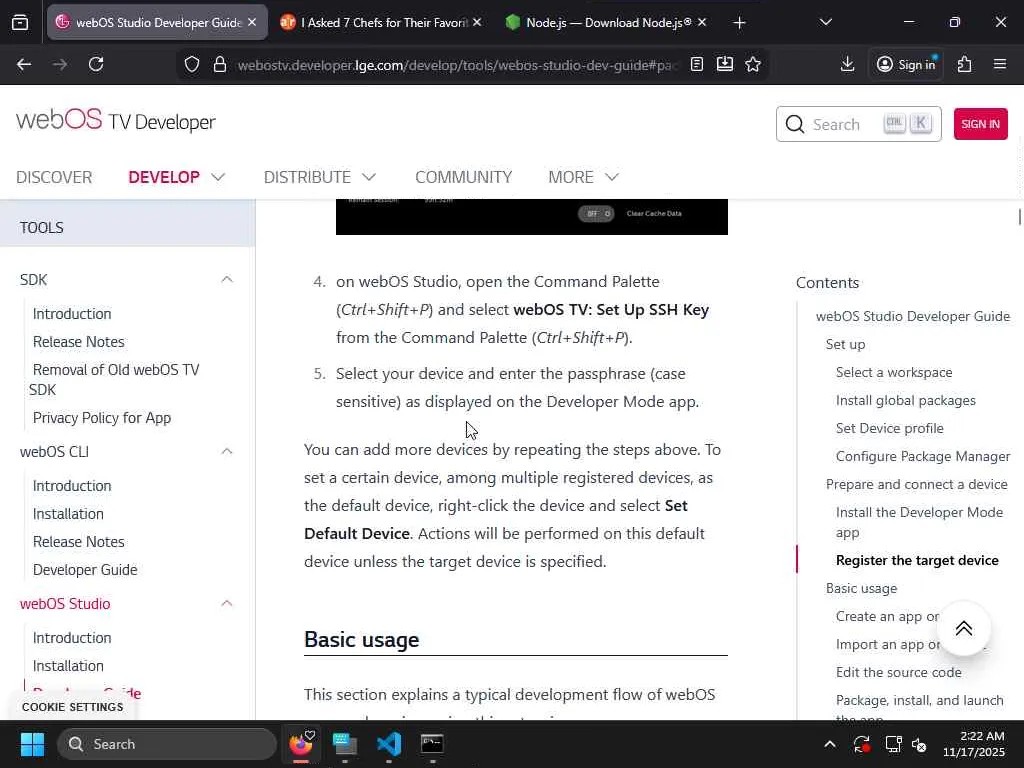This screenshot has width=1024, height=768.
Task: Open the DISCOVER nav item
Action: point(54,177)
